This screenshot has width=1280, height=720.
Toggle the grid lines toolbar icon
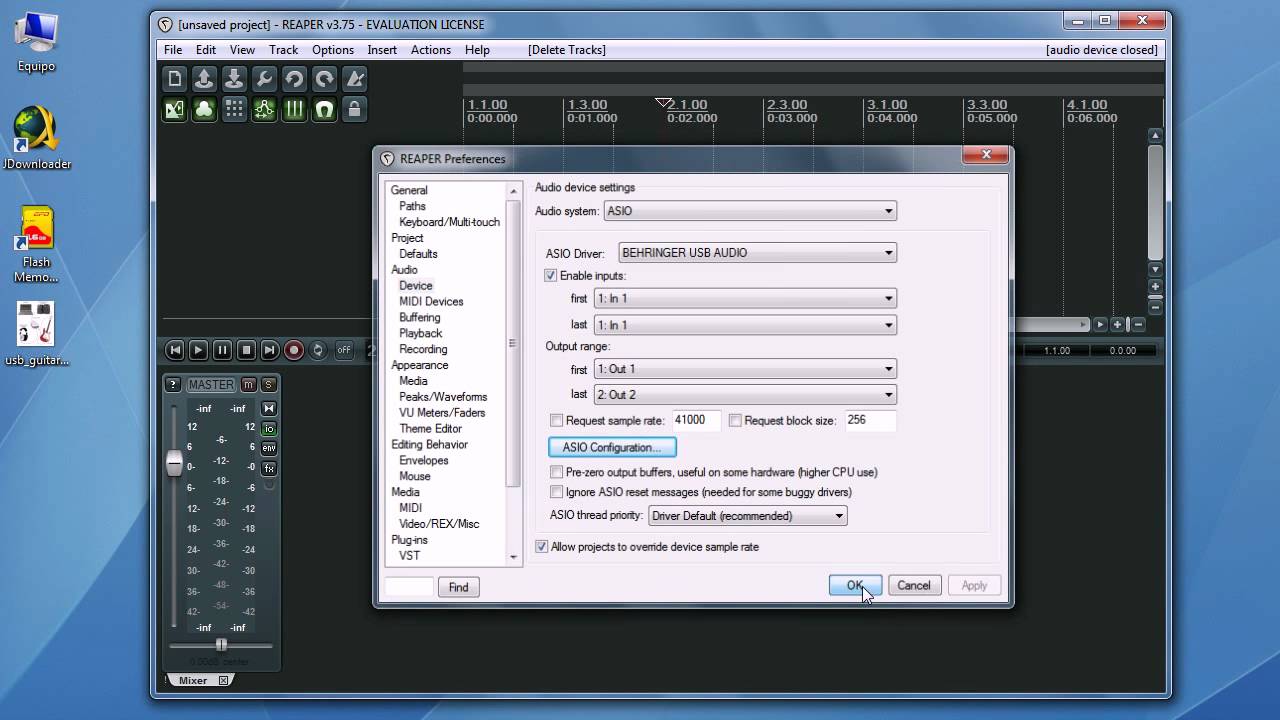coord(294,109)
